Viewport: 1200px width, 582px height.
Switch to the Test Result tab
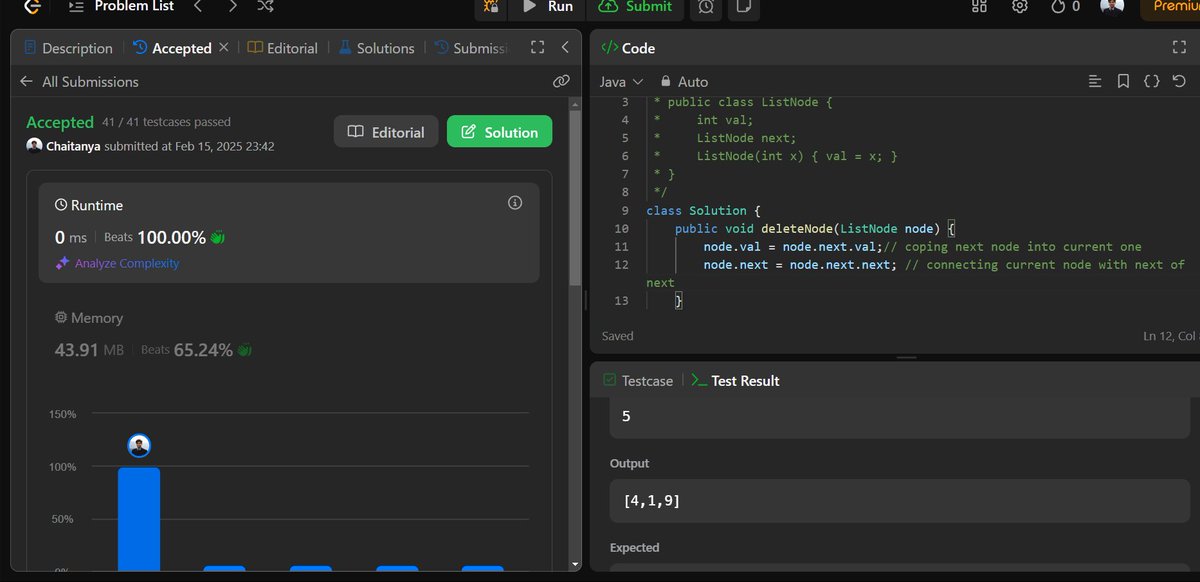coord(735,380)
